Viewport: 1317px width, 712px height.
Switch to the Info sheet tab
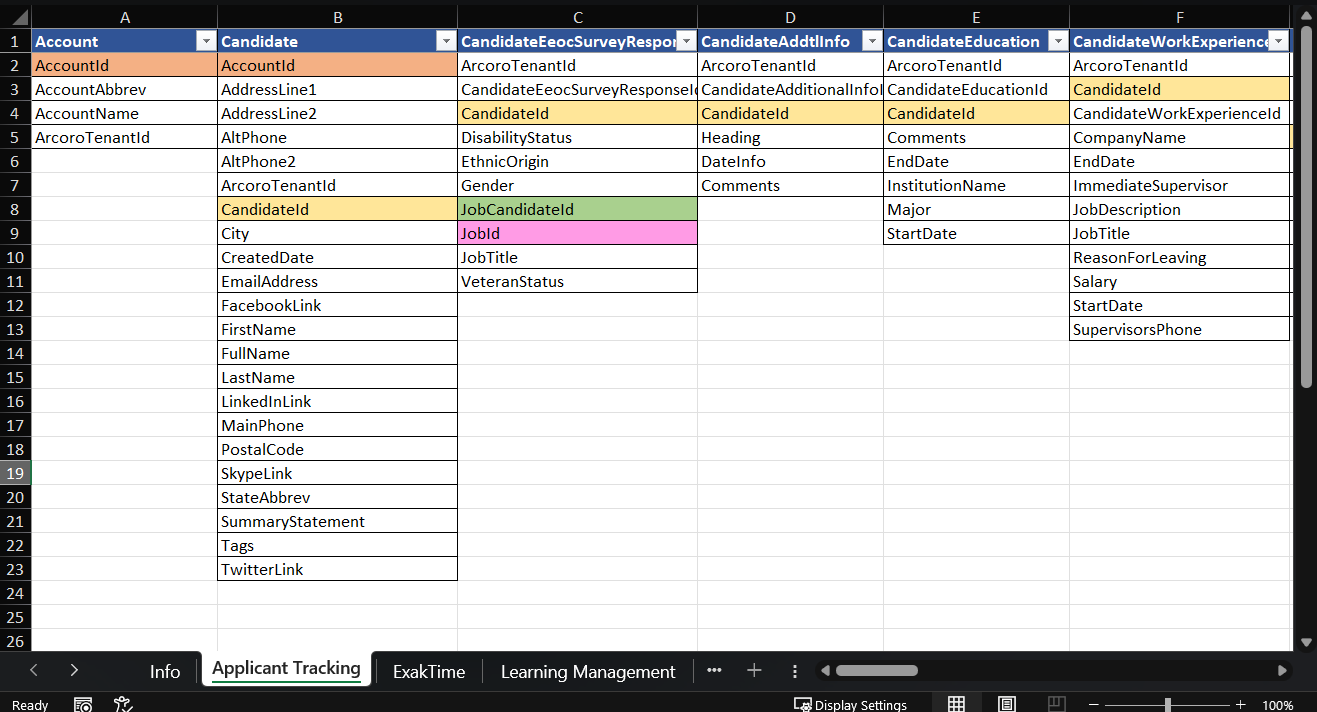point(165,671)
